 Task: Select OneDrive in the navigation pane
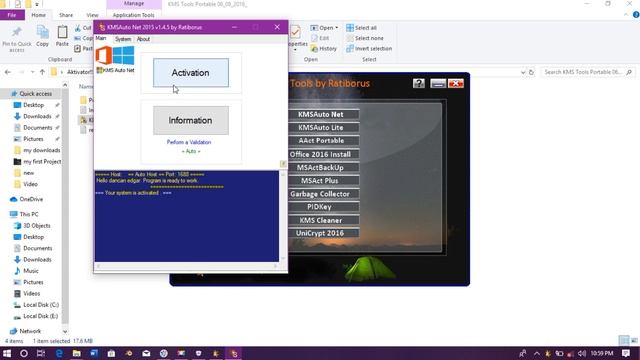point(27,199)
